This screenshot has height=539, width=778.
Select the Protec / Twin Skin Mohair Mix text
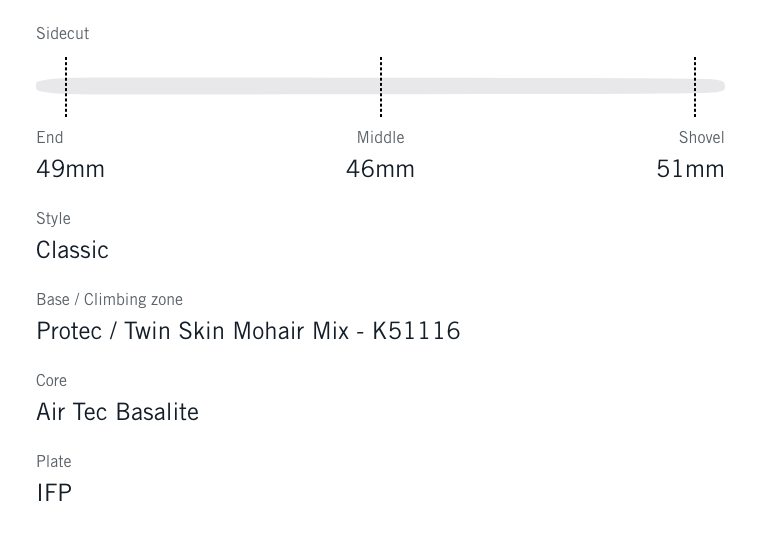(x=192, y=331)
